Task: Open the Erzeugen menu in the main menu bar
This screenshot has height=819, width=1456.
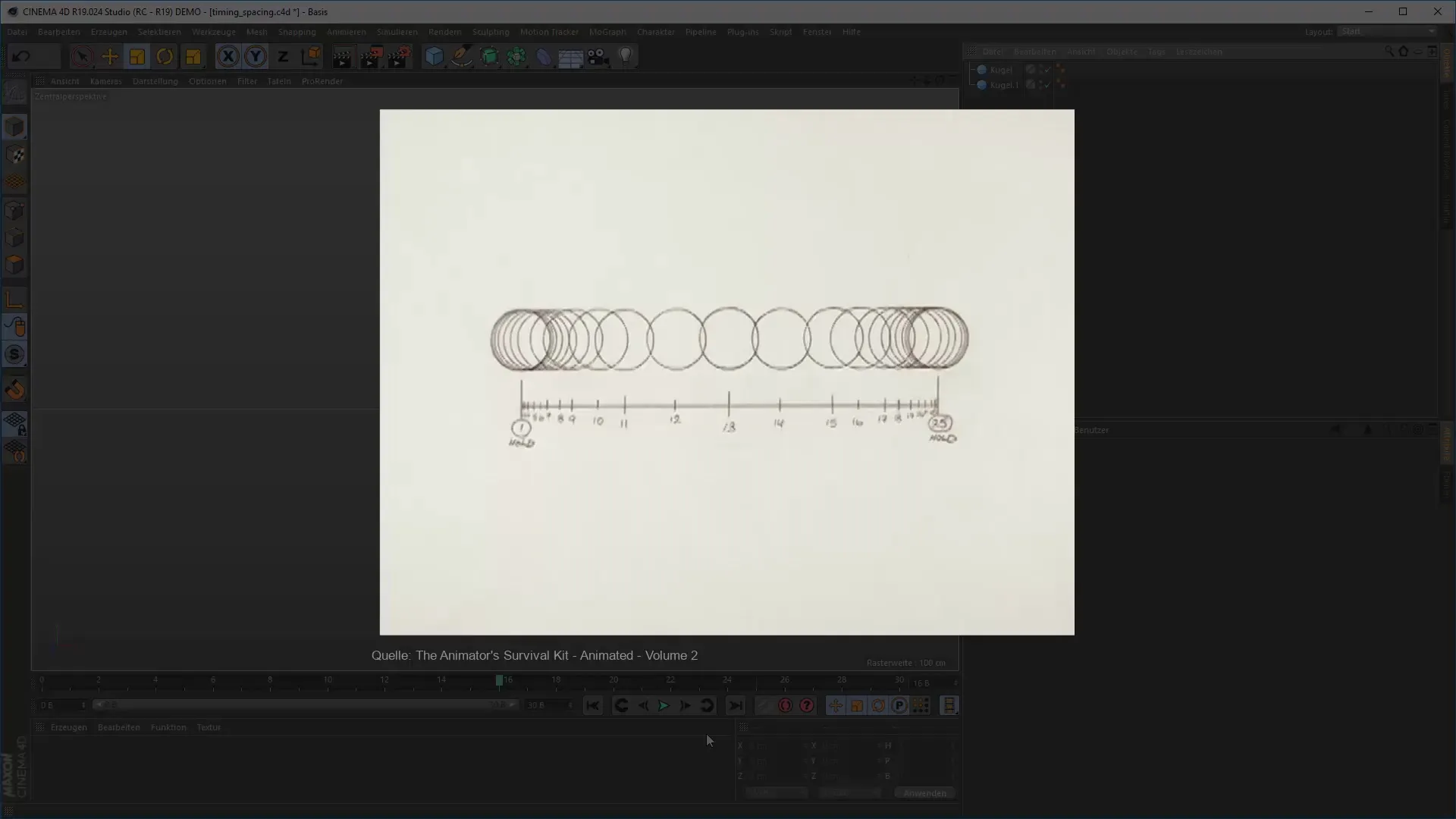Action: click(x=109, y=32)
